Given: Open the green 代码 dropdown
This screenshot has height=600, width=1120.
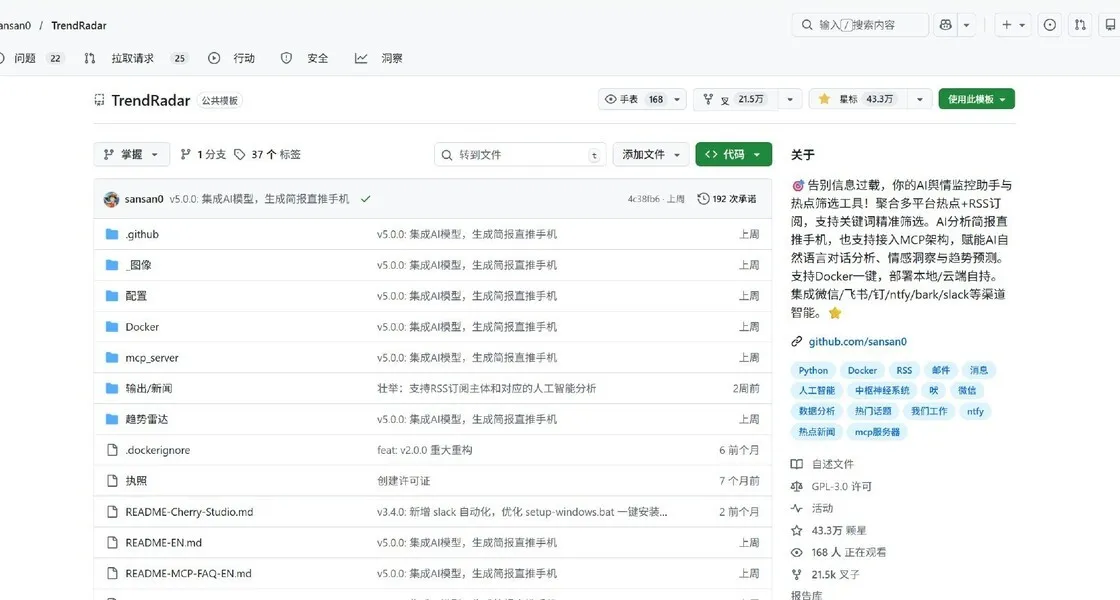Looking at the screenshot, I should point(733,154).
